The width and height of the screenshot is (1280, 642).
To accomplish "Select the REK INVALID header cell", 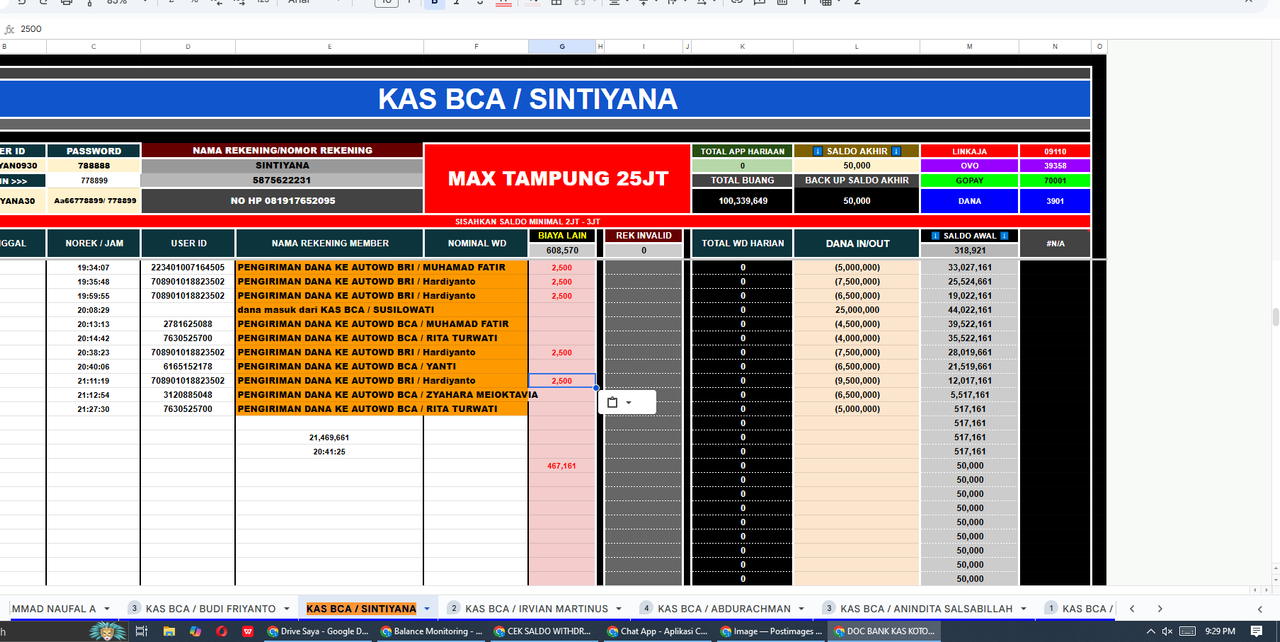I will coord(643,236).
